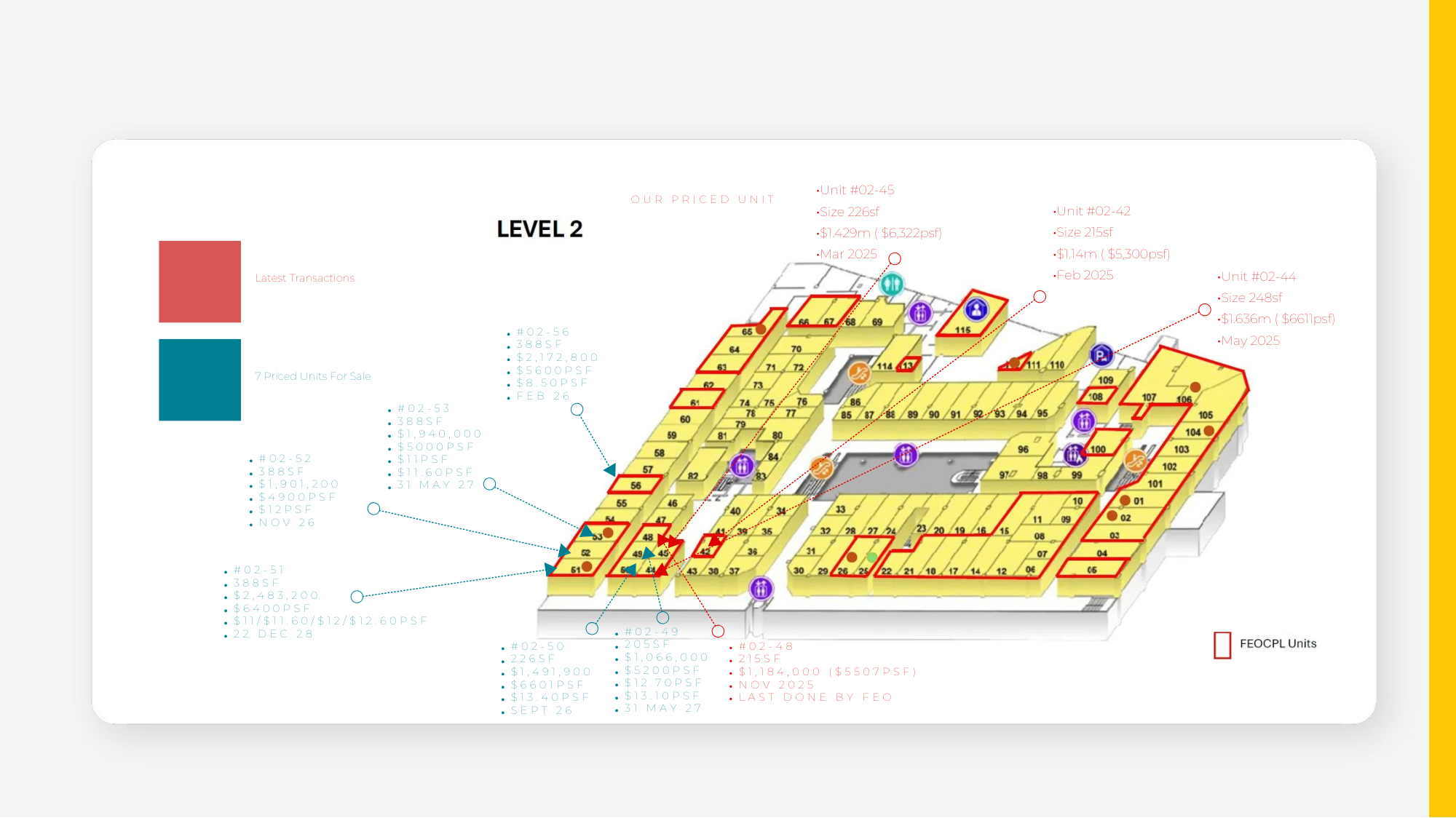Click the purple lift icon beside unit 69

click(920, 313)
